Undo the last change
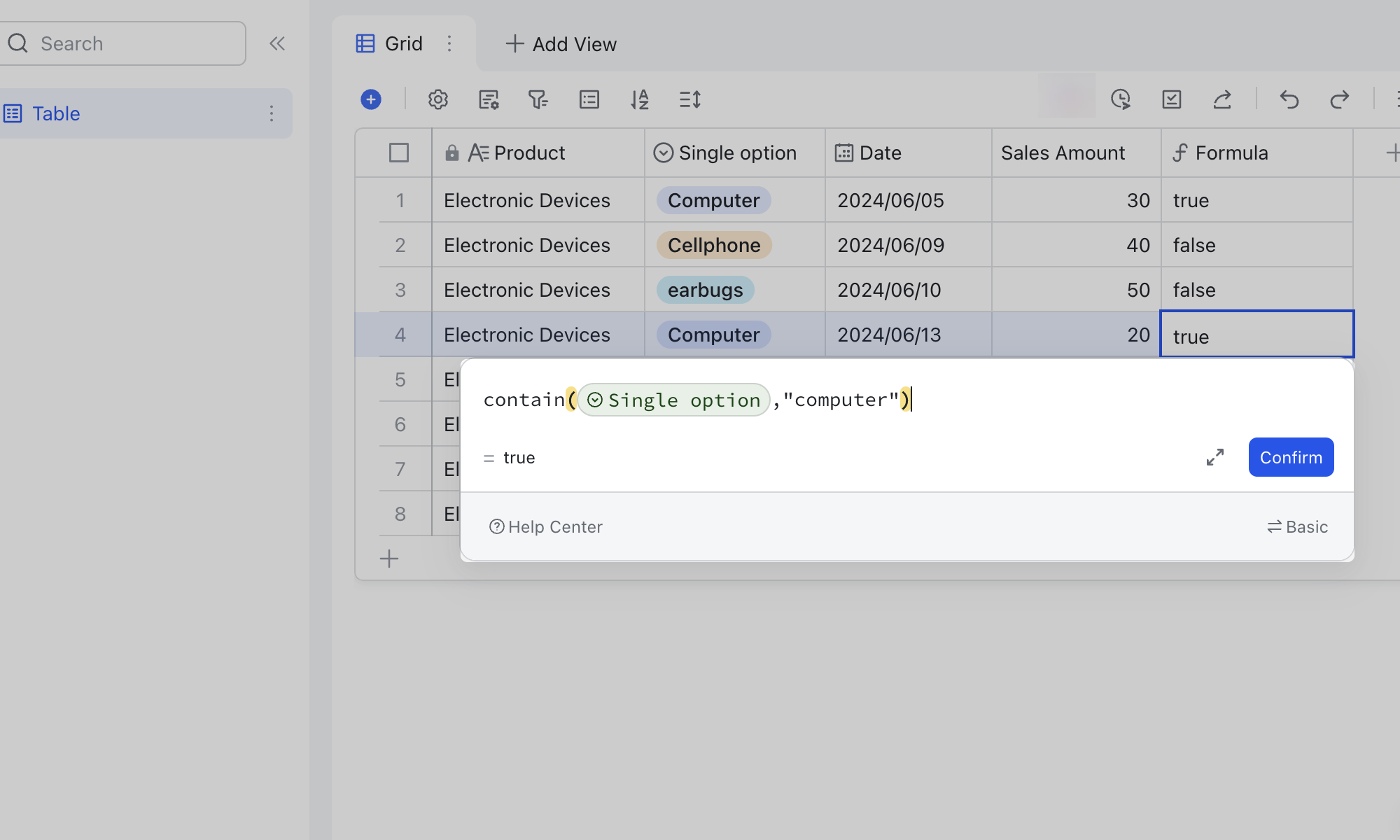Screen dimensions: 1400x840 [x=1290, y=99]
